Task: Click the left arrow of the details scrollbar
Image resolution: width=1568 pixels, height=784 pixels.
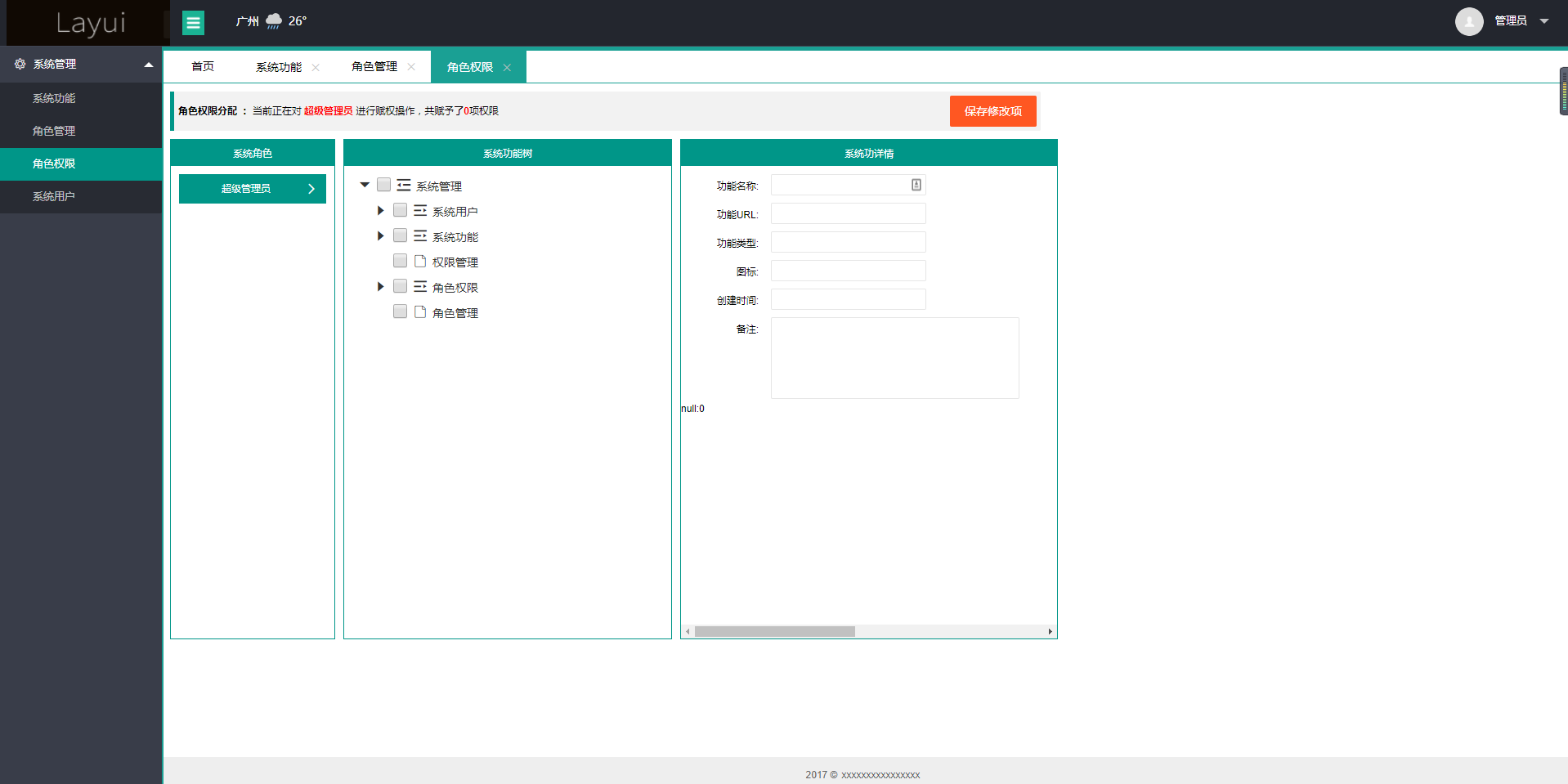Action: [688, 632]
